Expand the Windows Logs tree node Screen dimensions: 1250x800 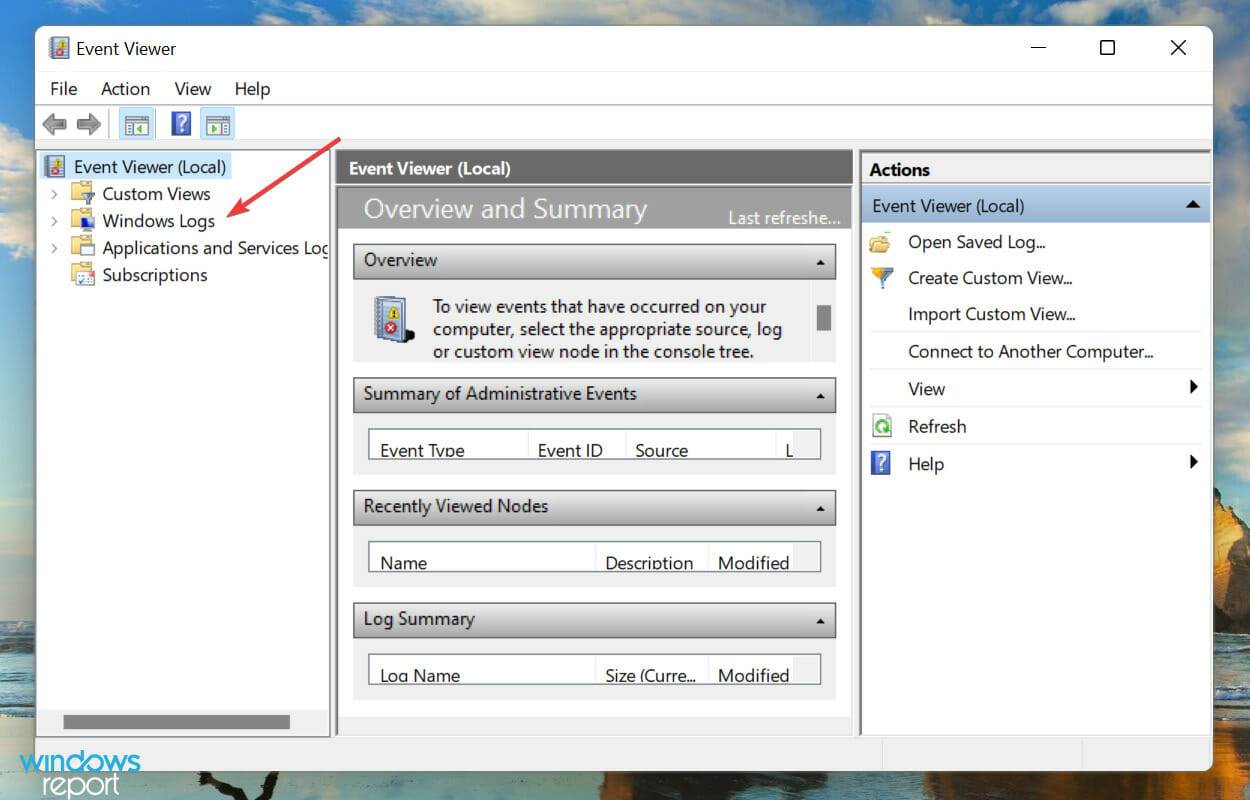[55, 220]
